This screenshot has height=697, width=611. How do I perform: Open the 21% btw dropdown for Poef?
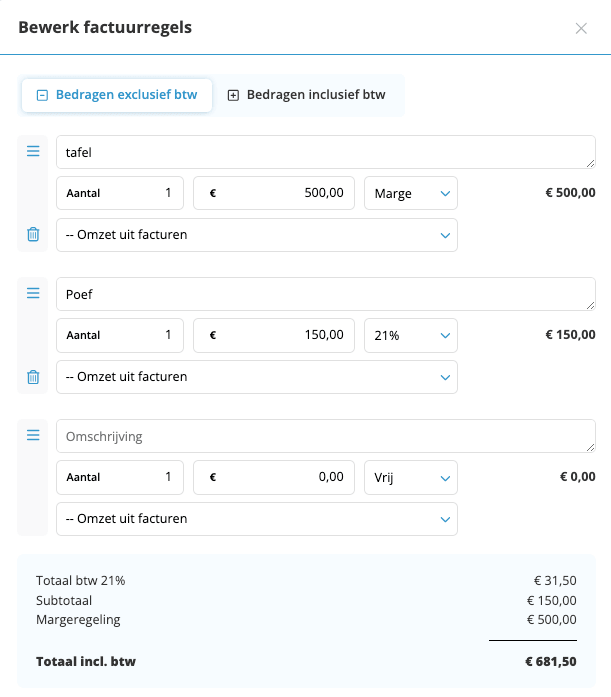coord(410,336)
